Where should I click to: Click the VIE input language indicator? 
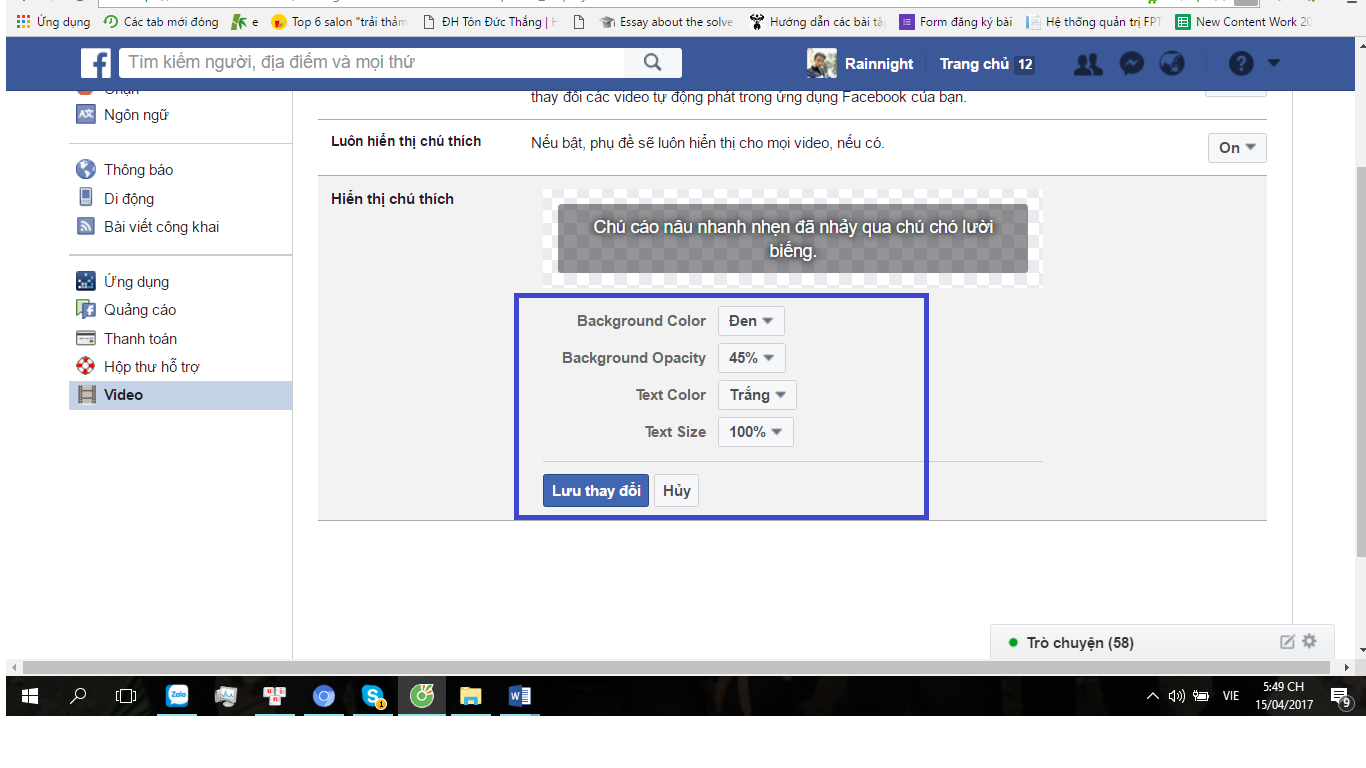click(1230, 696)
